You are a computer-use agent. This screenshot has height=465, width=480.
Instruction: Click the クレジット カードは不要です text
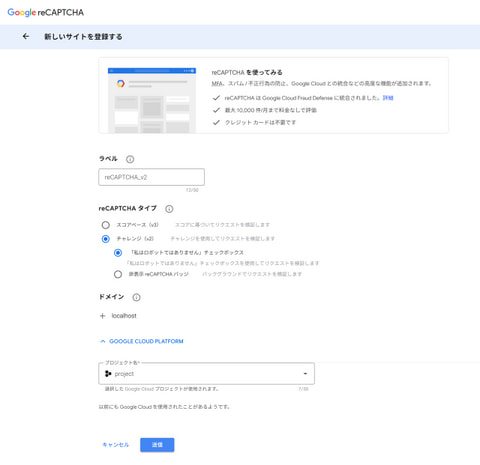pos(260,122)
